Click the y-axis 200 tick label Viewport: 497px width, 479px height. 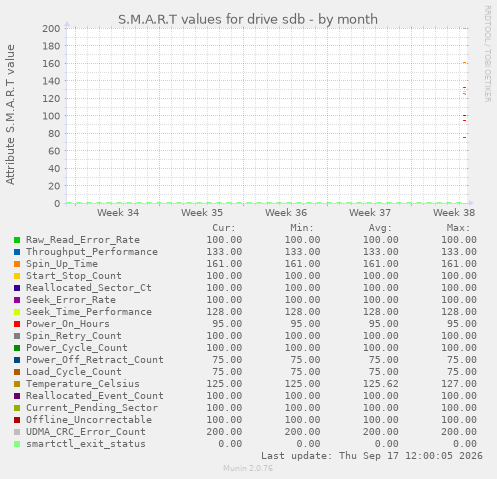tap(51, 29)
